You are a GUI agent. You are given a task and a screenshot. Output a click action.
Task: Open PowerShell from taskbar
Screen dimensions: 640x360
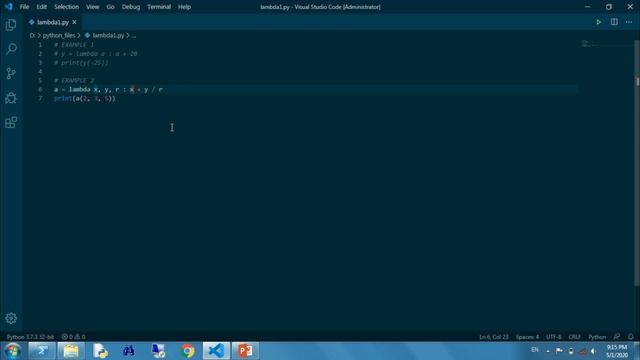[x=42, y=351]
